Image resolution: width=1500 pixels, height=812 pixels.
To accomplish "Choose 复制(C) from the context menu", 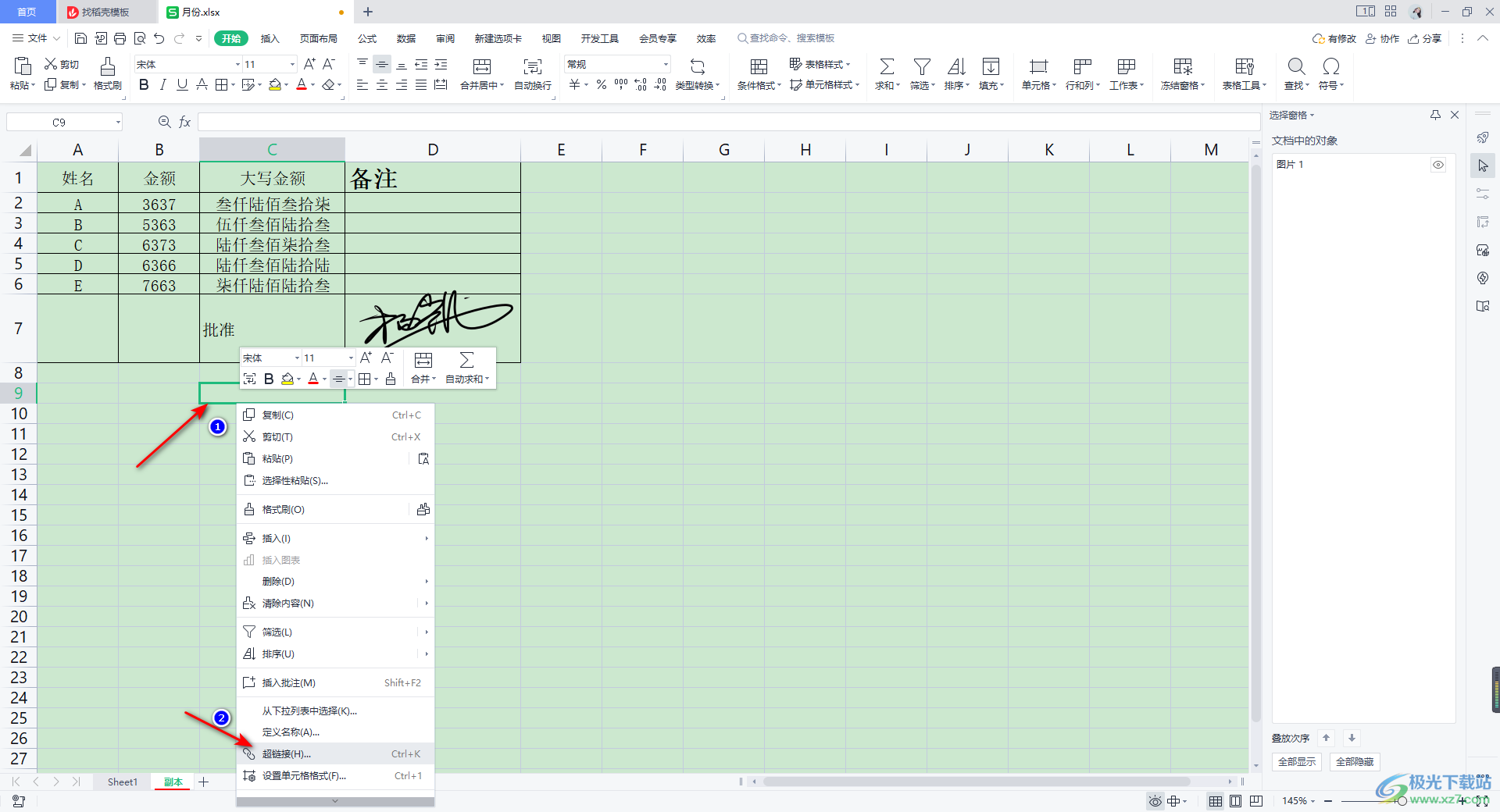I will tap(335, 415).
